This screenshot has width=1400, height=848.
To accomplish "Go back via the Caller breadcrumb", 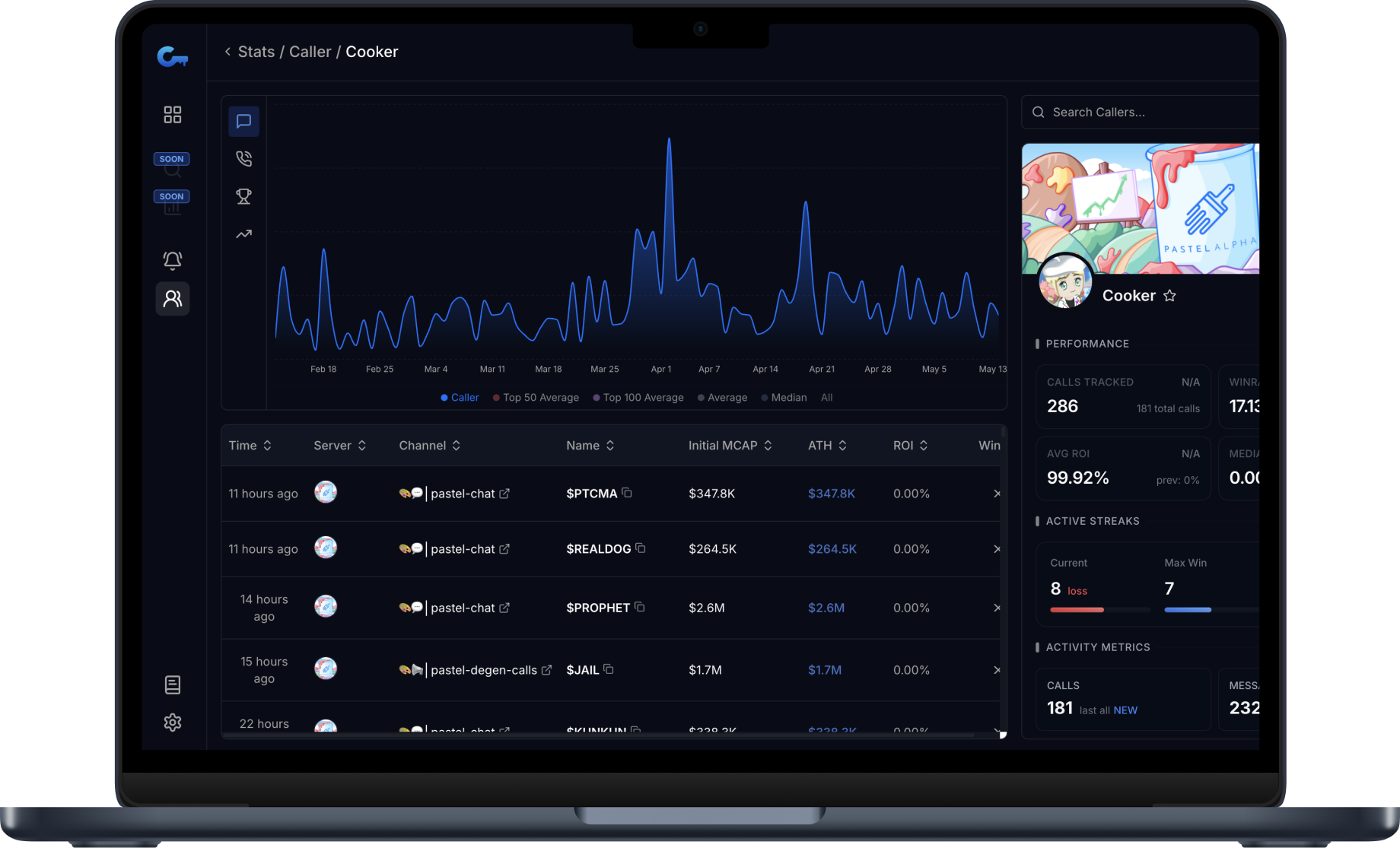I will point(310,51).
